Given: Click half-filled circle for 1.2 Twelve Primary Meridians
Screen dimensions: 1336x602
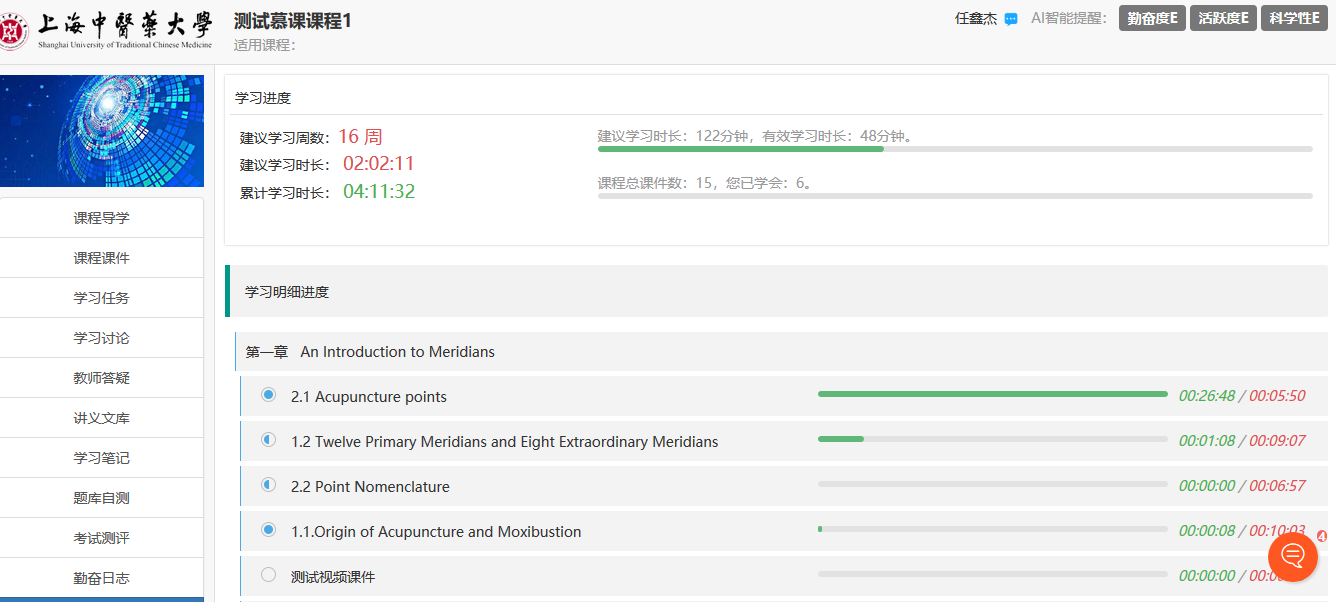Looking at the screenshot, I should coord(268,440).
